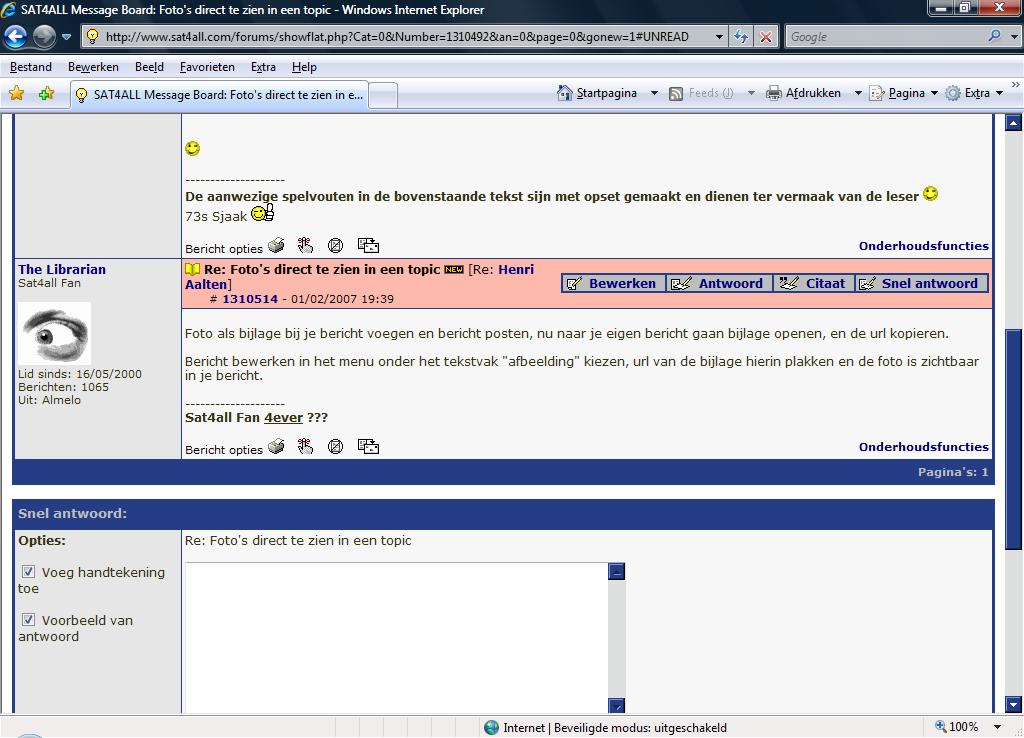Screen dimensions: 1024x738
Task: Expand the Startpagina dropdown arrow
Action: coord(654,93)
